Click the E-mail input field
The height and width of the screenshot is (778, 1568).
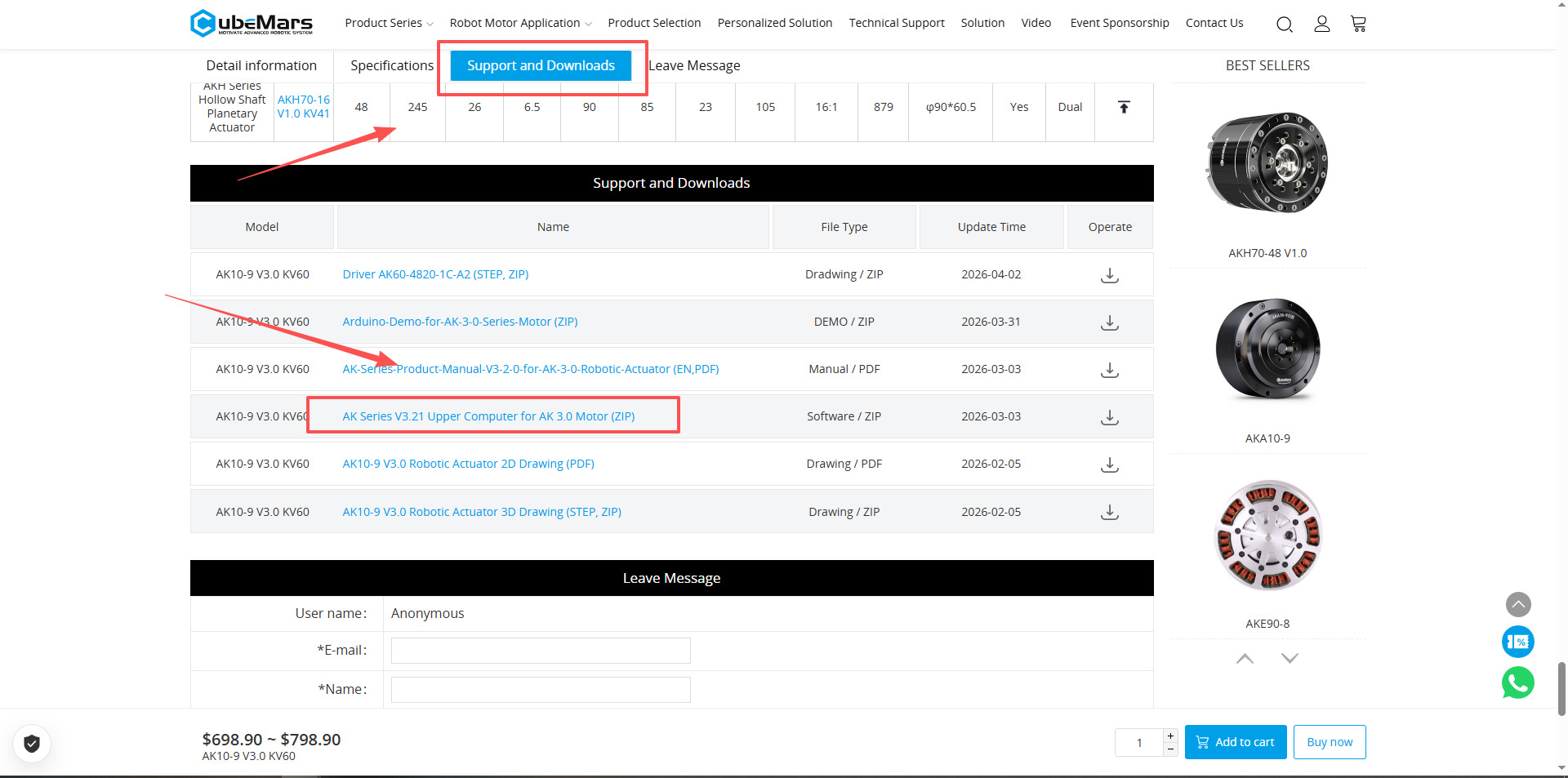pyautogui.click(x=541, y=651)
